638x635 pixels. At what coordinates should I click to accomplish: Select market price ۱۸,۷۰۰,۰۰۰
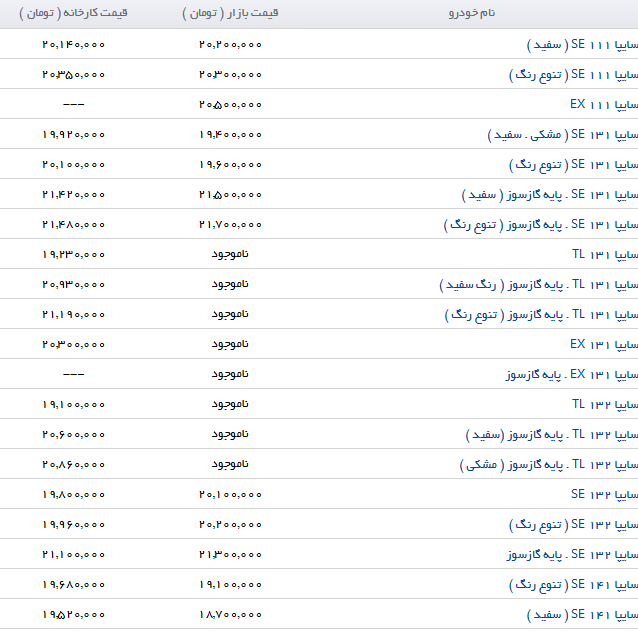tap(230, 614)
